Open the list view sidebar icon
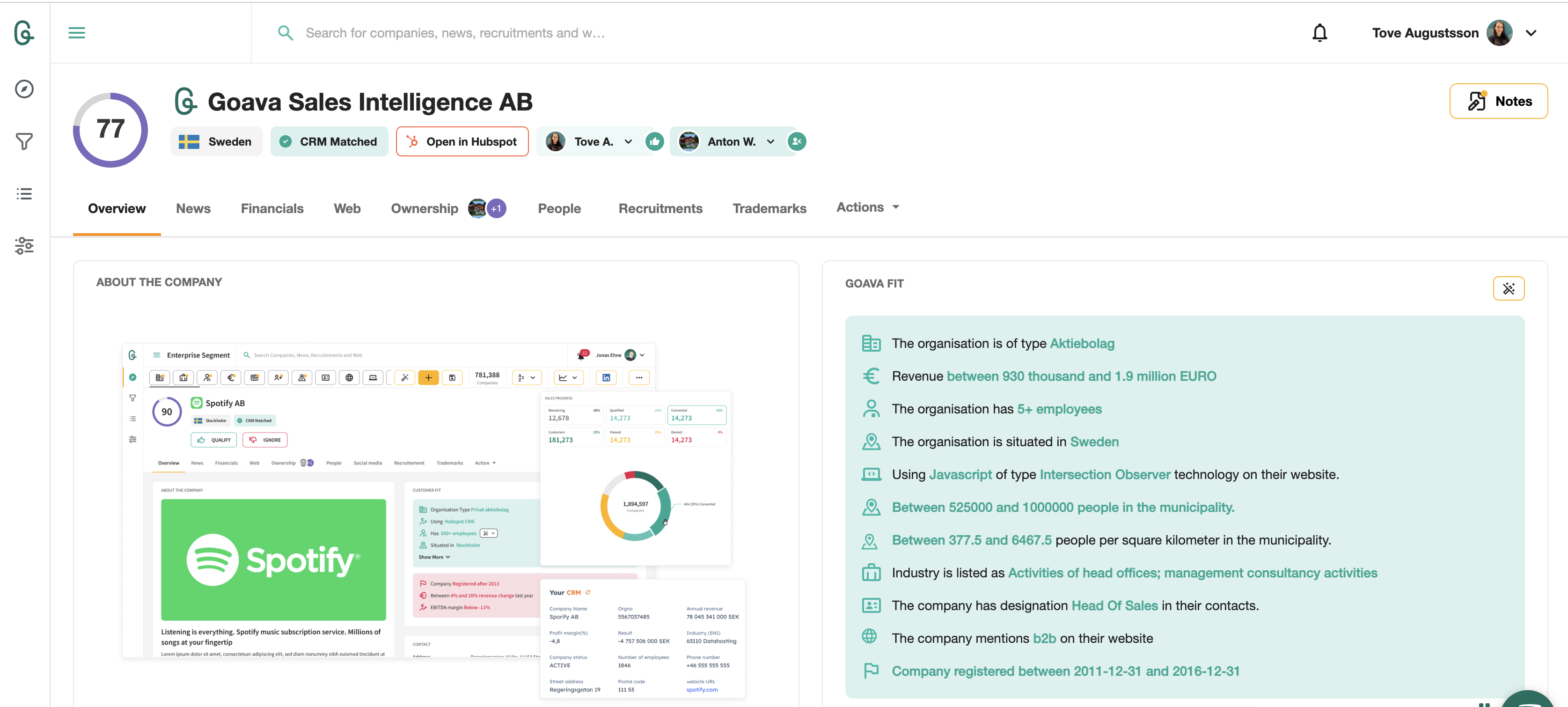Image resolution: width=1568 pixels, height=707 pixels. [x=24, y=194]
